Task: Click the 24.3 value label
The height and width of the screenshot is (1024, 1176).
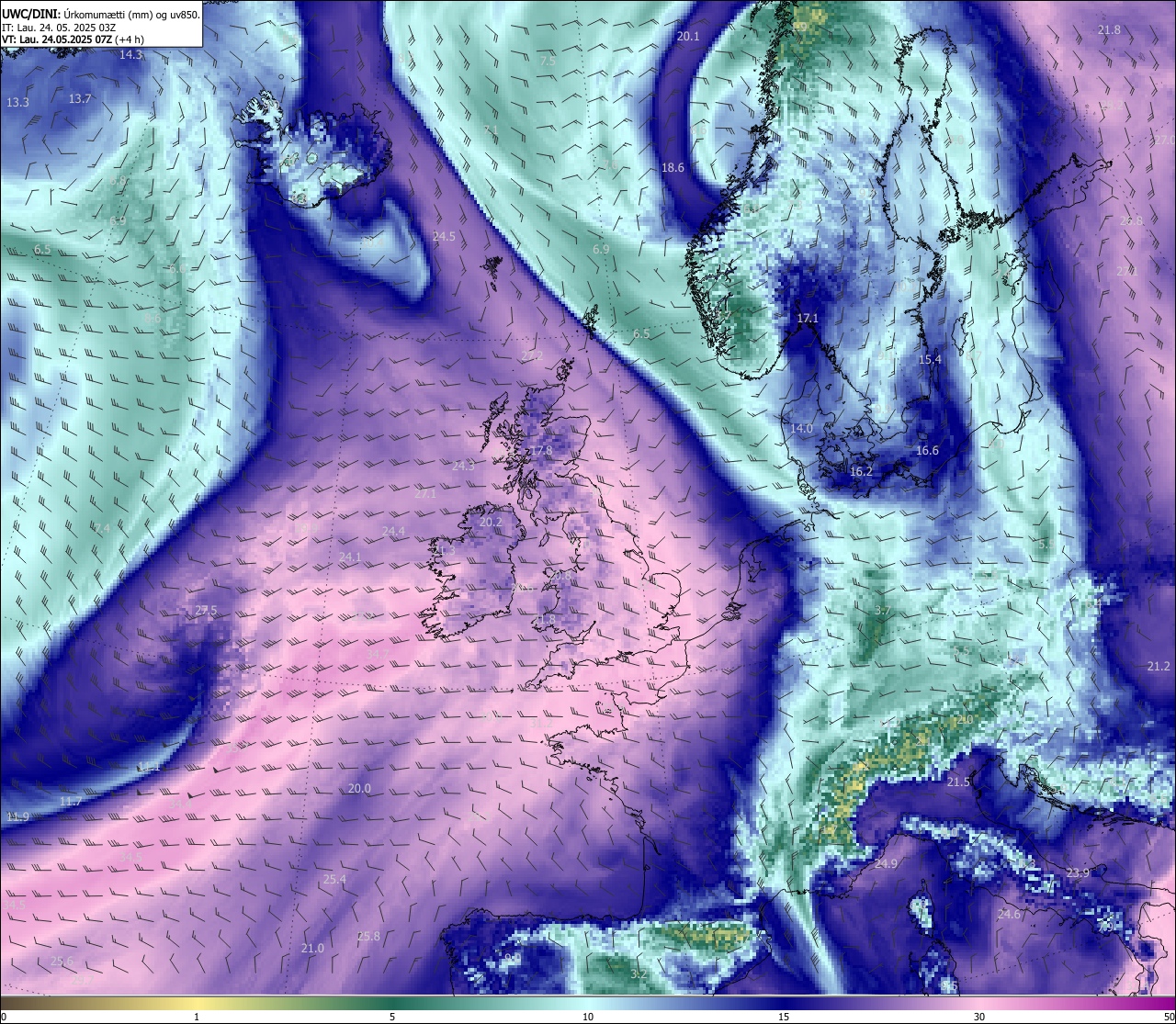Action: (x=464, y=467)
